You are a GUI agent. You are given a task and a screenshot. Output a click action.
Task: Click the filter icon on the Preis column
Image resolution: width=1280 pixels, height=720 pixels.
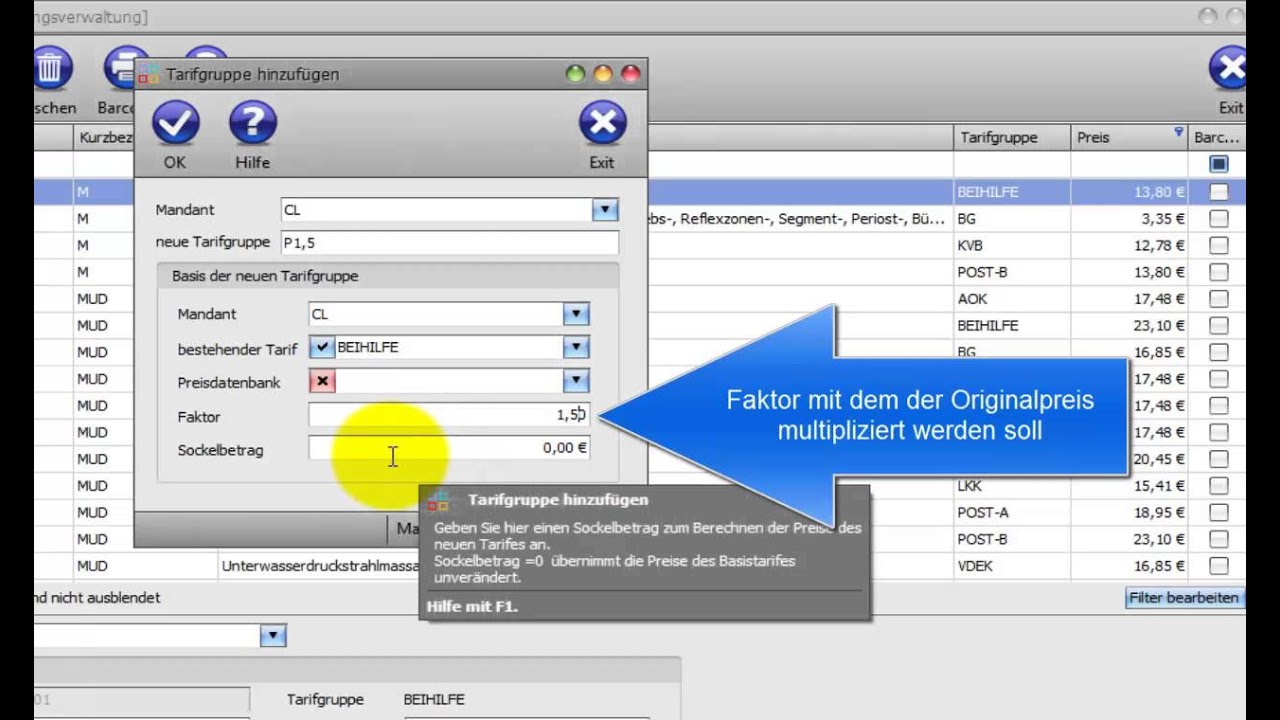pos(1177,133)
